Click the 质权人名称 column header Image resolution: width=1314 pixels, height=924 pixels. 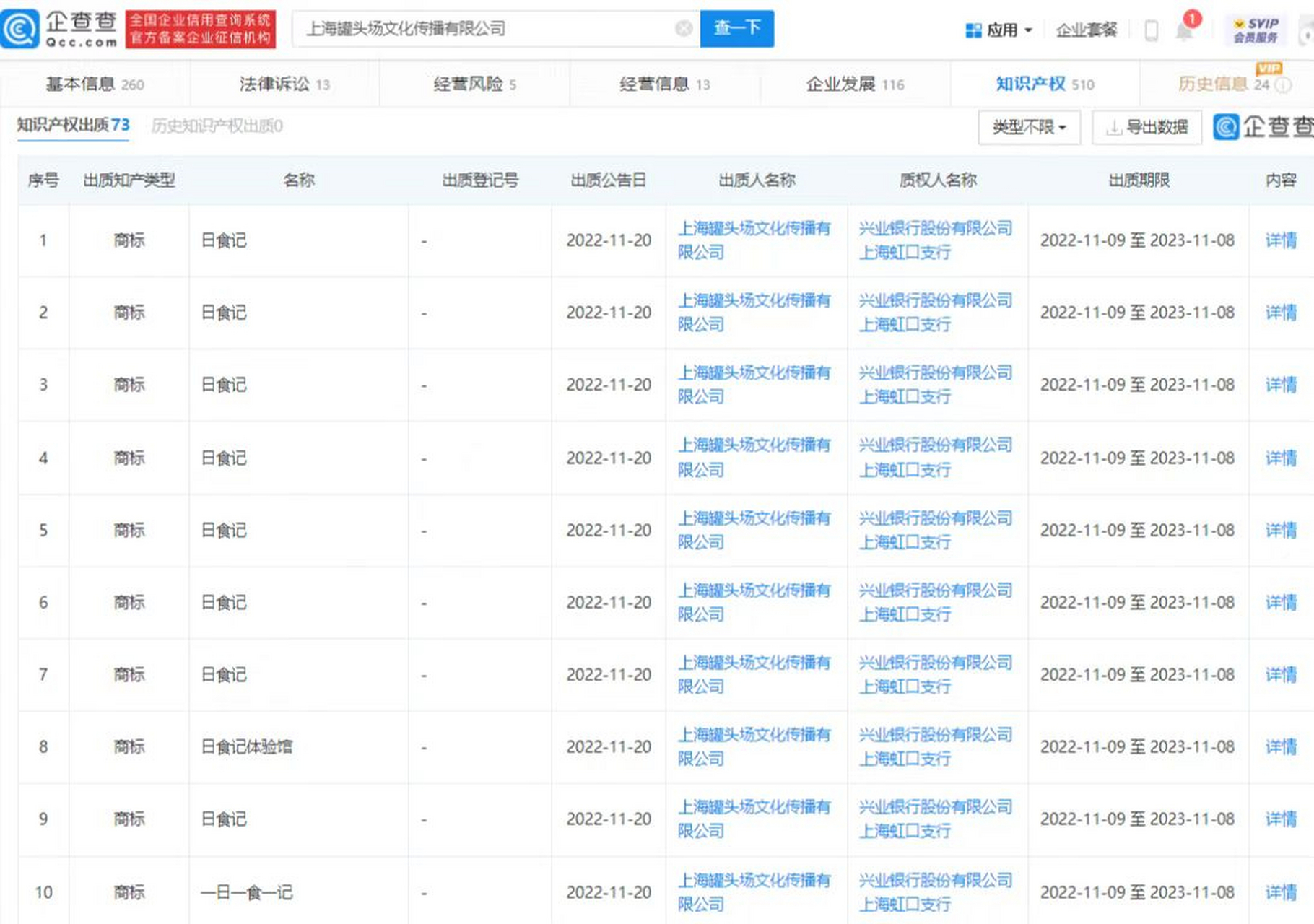coord(937,180)
